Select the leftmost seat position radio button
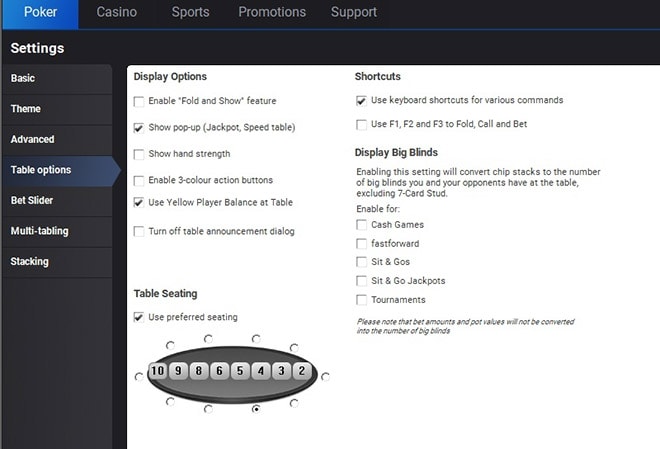The height and width of the screenshot is (449, 660). [138, 377]
